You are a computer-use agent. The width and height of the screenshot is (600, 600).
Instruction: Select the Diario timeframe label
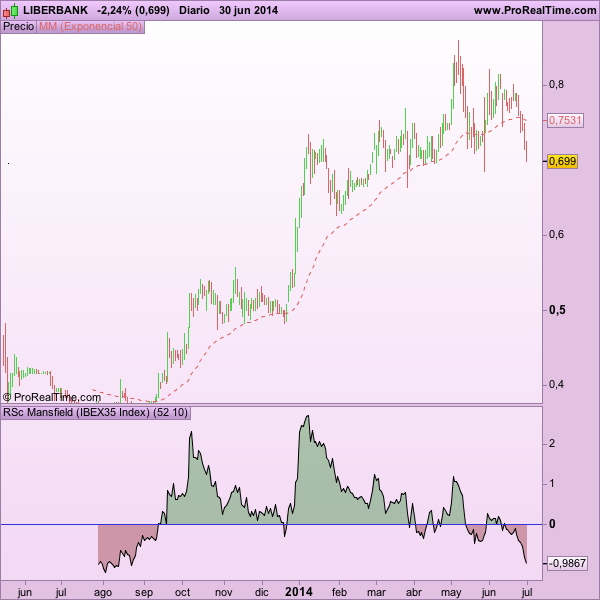[194, 10]
